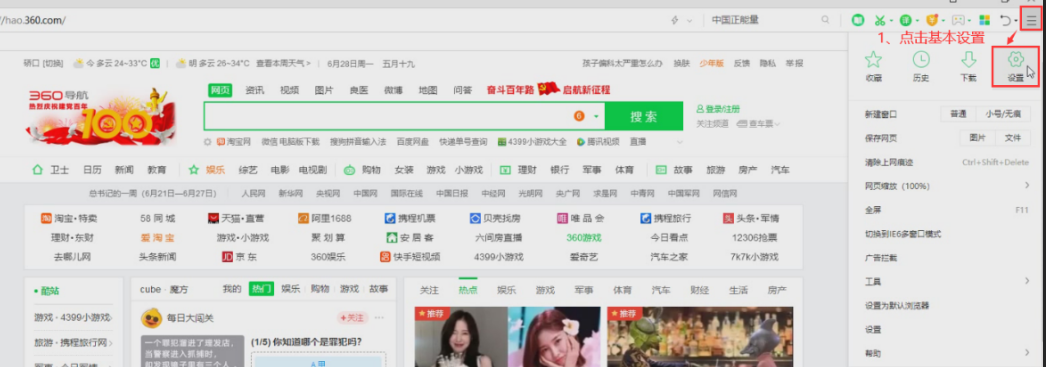Save webpage as 文件
Image resolution: width=1046 pixels, height=367 pixels.
tap(1013, 138)
